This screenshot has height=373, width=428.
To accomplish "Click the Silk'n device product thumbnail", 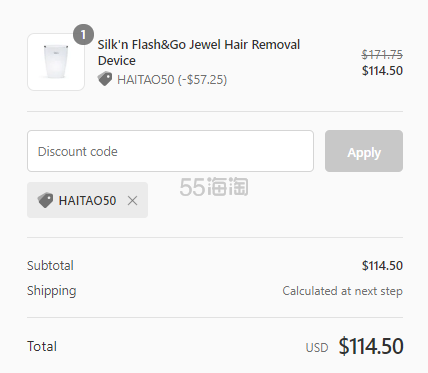I will [x=56, y=62].
